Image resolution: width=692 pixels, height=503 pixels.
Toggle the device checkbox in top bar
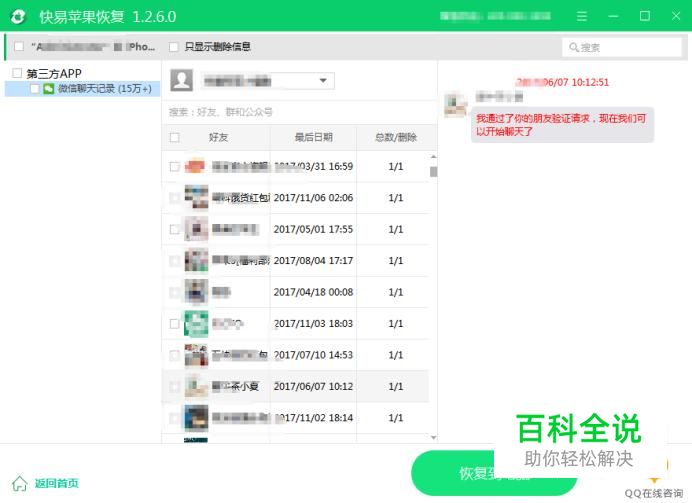pyautogui.click(x=19, y=46)
